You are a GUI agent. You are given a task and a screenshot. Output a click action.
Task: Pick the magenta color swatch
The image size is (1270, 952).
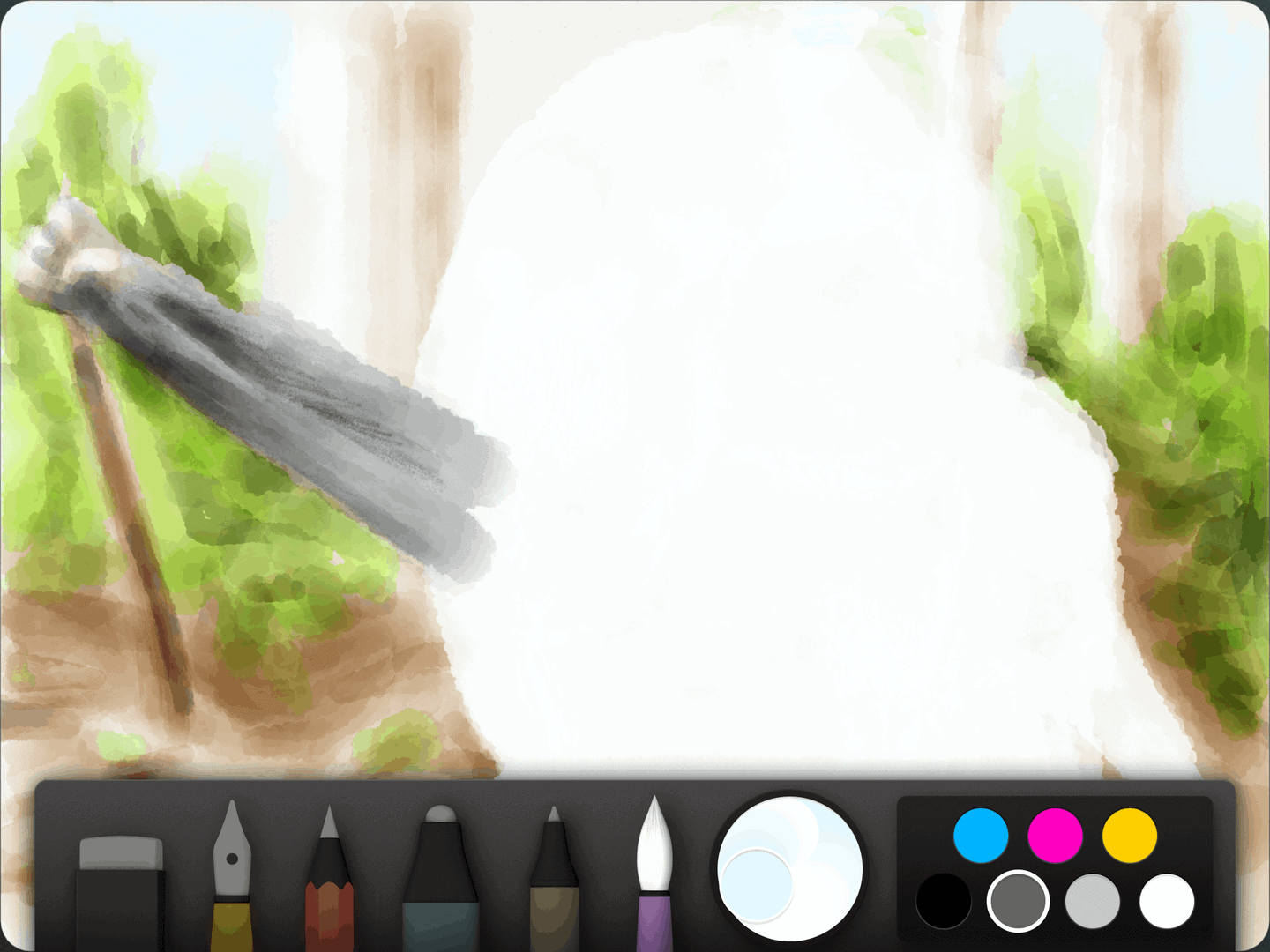1055,836
